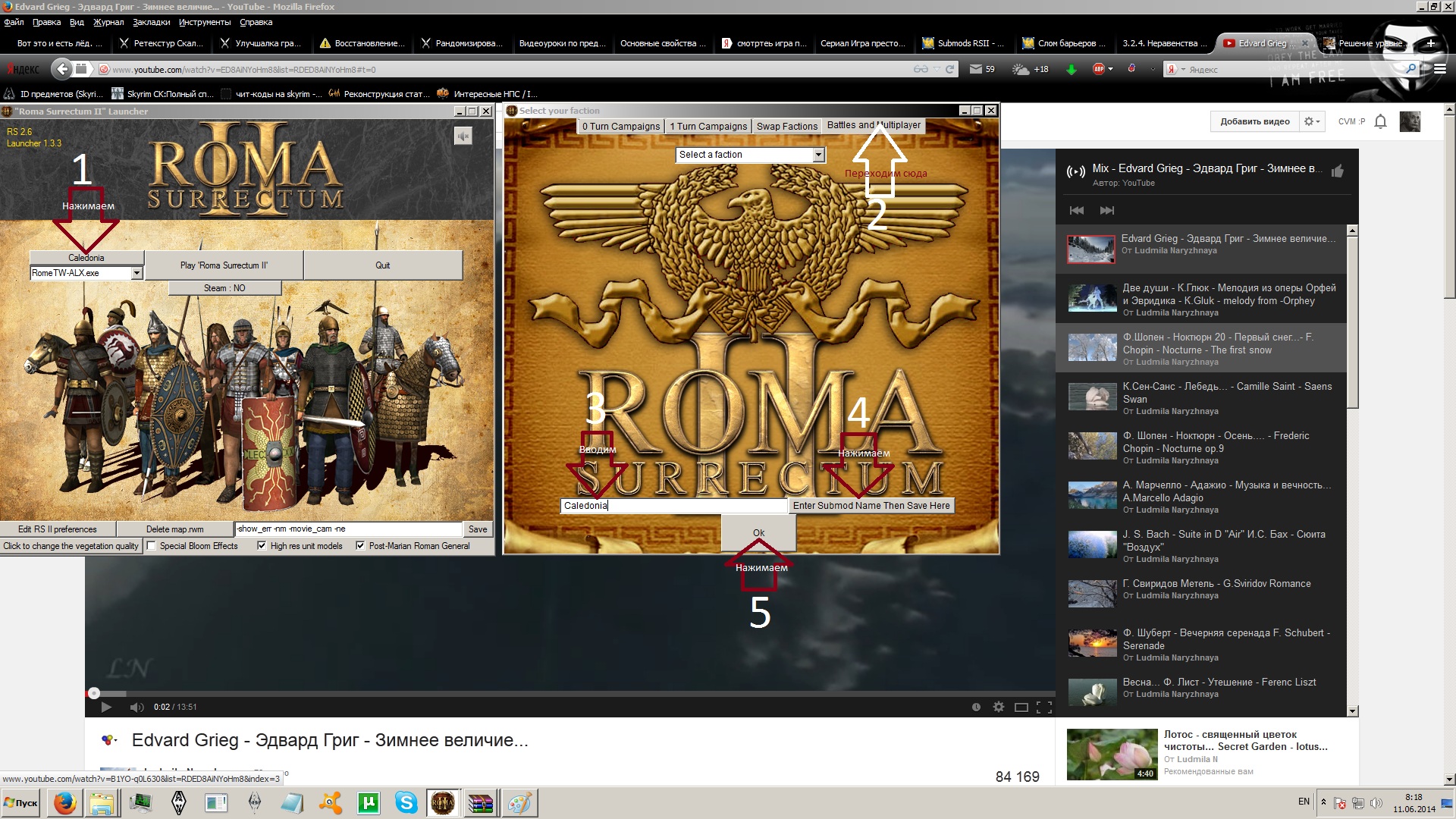1456x819 pixels.
Task: Open the Инструменты menu in Firefox
Action: [x=205, y=22]
